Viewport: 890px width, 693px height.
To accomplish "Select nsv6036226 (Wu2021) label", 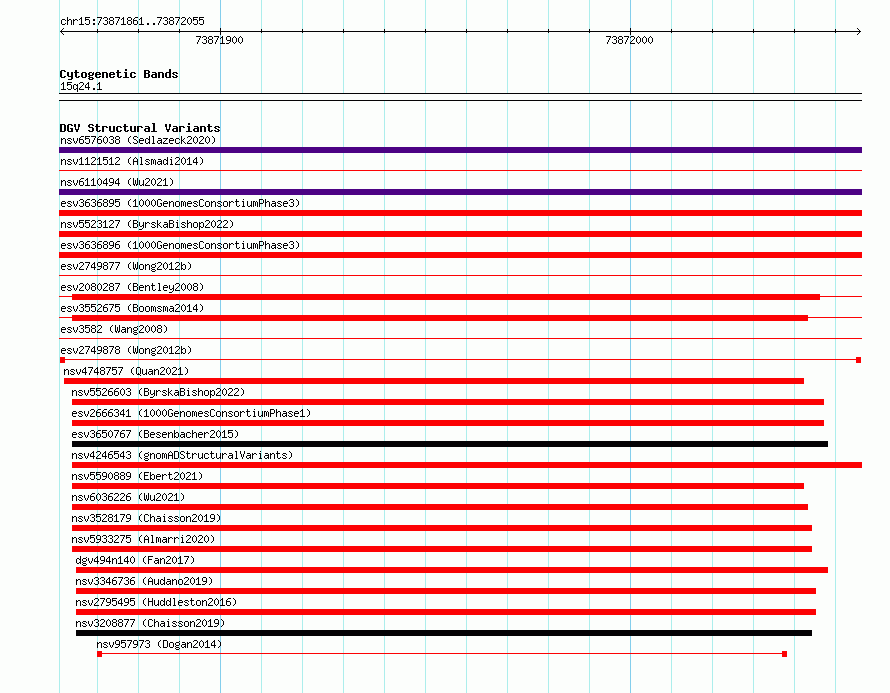I will point(128,497).
